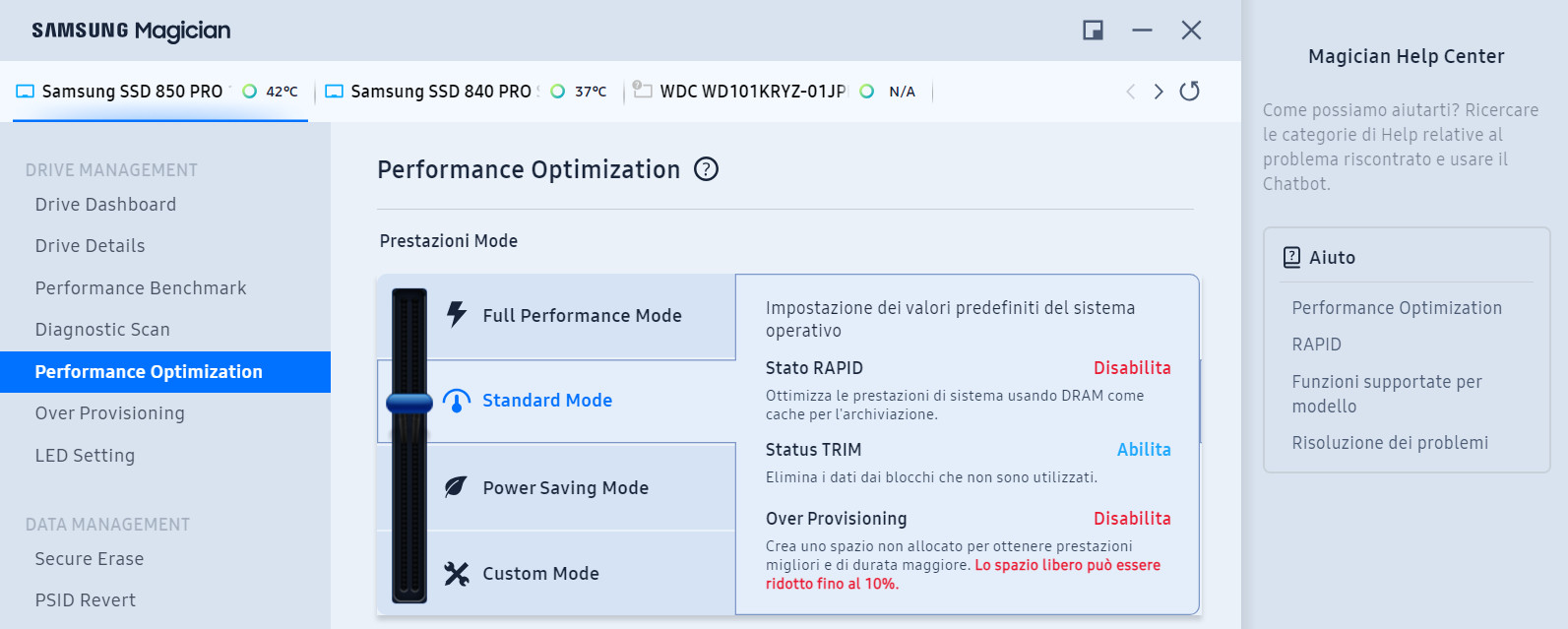The width and height of the screenshot is (1568, 629).
Task: Click the WDC drive health status circle
Action: click(x=867, y=92)
